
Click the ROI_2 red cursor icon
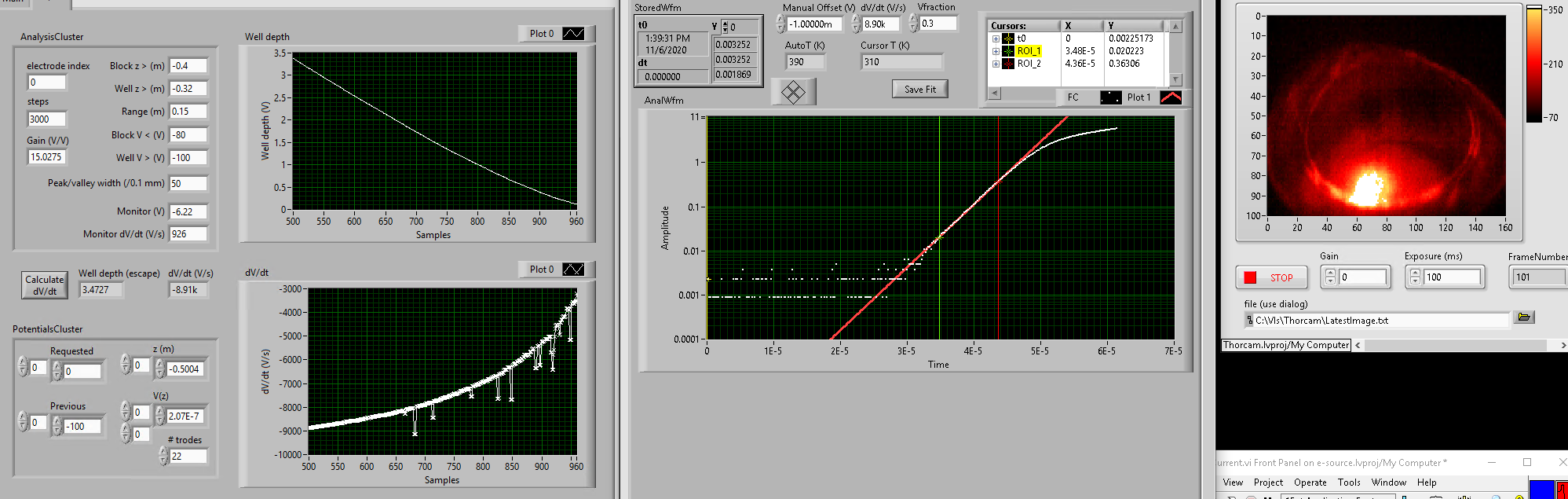[x=1008, y=64]
